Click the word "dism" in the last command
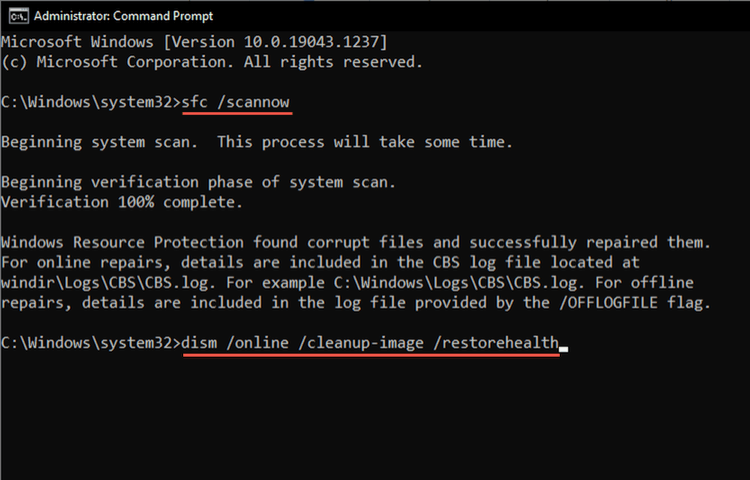The image size is (750, 480). tap(201, 343)
